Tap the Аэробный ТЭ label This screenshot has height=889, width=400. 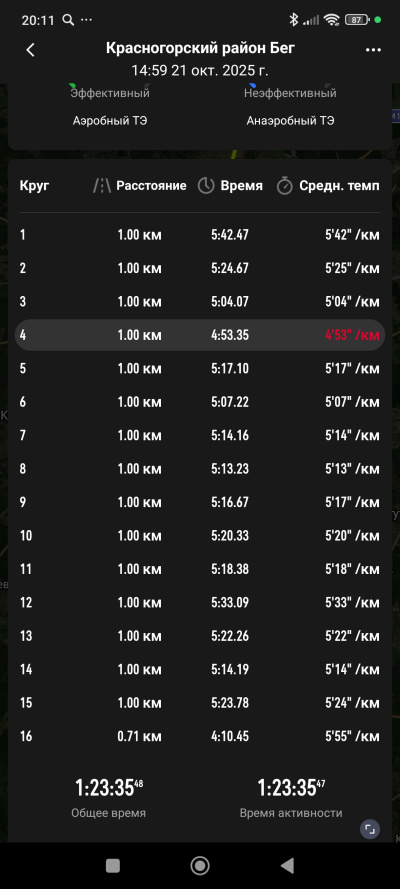[x=110, y=121]
